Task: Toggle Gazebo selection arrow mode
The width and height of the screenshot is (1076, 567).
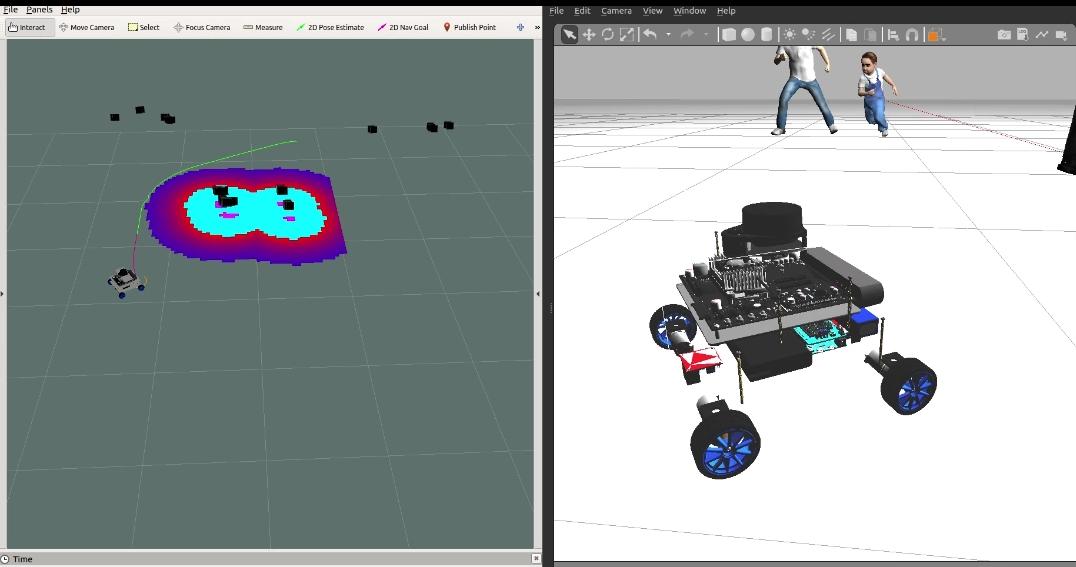Action: [569, 34]
